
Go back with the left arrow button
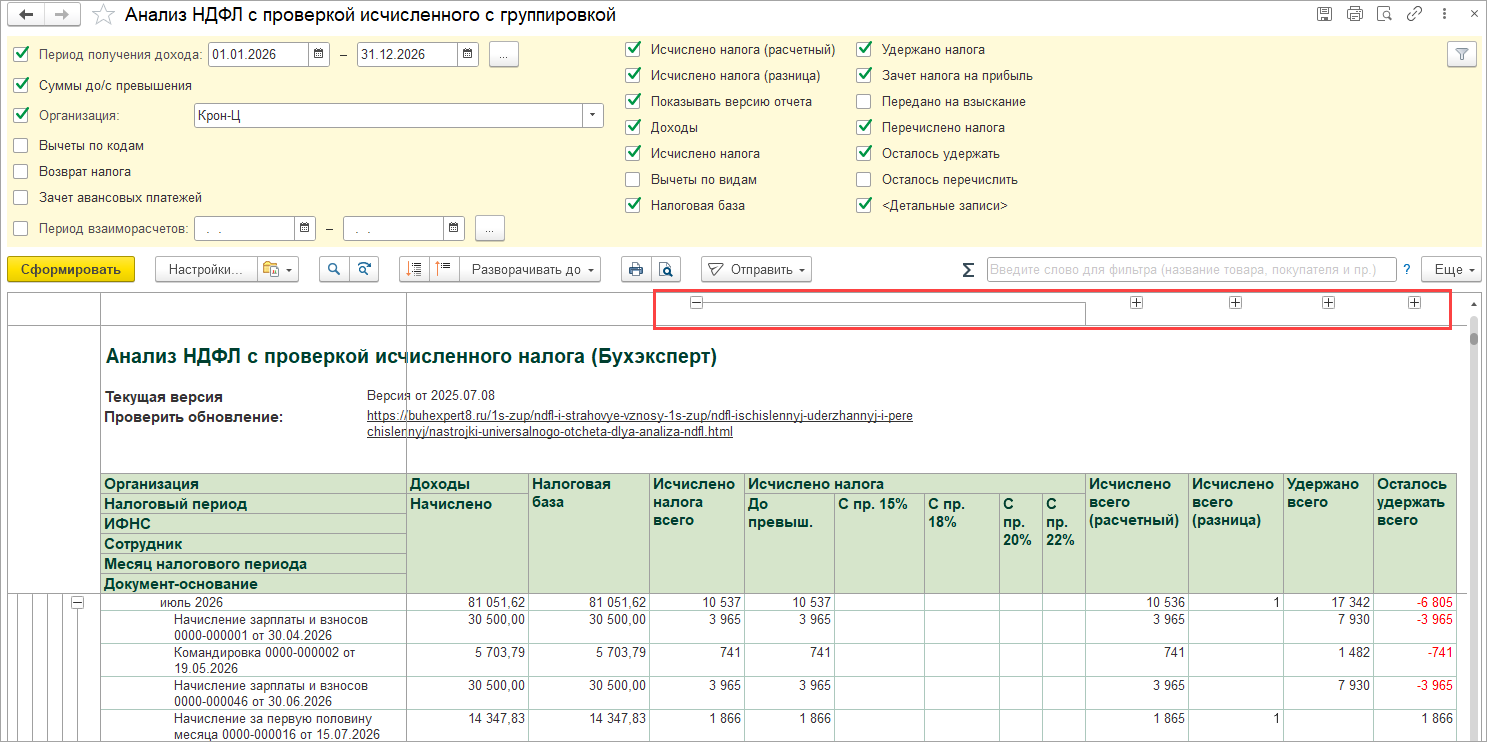(26, 15)
